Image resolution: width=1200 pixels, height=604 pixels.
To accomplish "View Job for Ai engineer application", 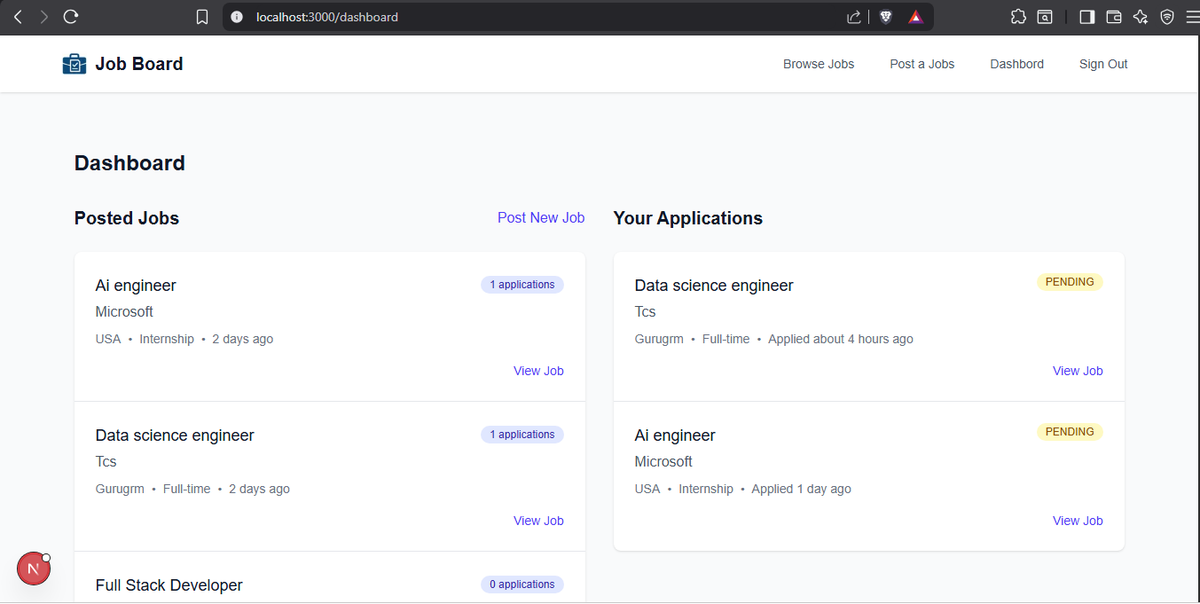I will pos(1078,521).
